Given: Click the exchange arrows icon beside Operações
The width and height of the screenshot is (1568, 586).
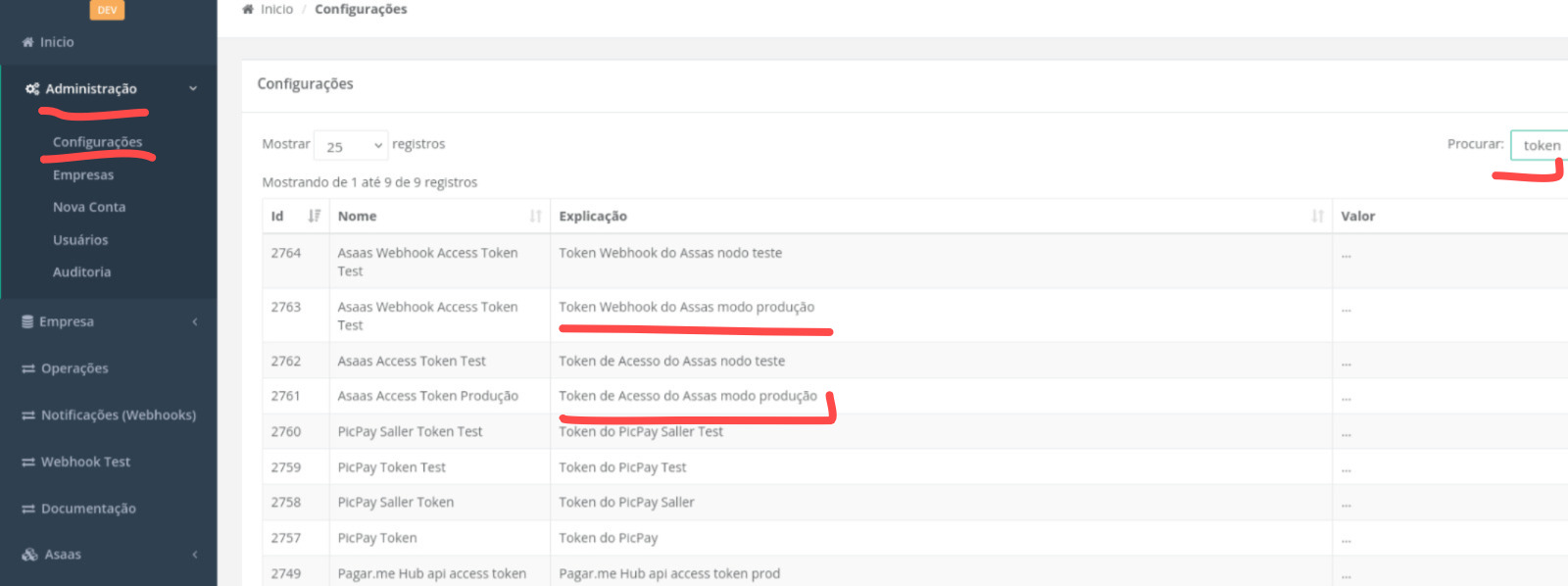Looking at the screenshot, I should coord(28,368).
